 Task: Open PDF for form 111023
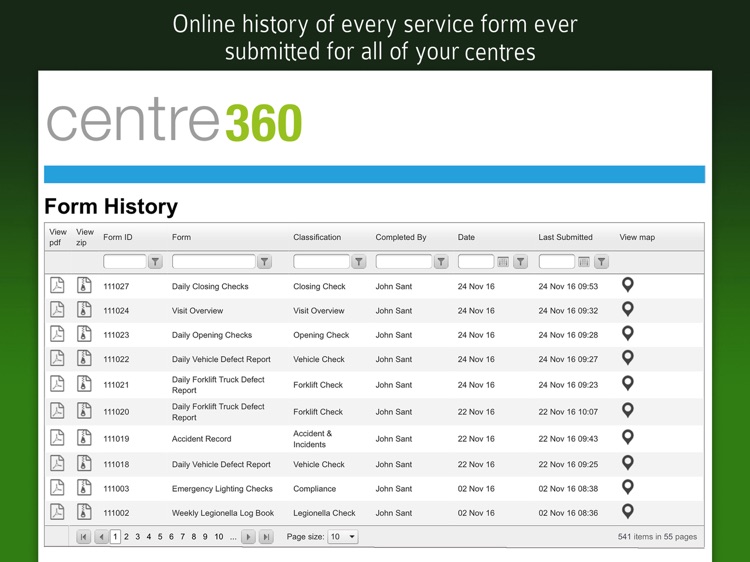point(57,334)
